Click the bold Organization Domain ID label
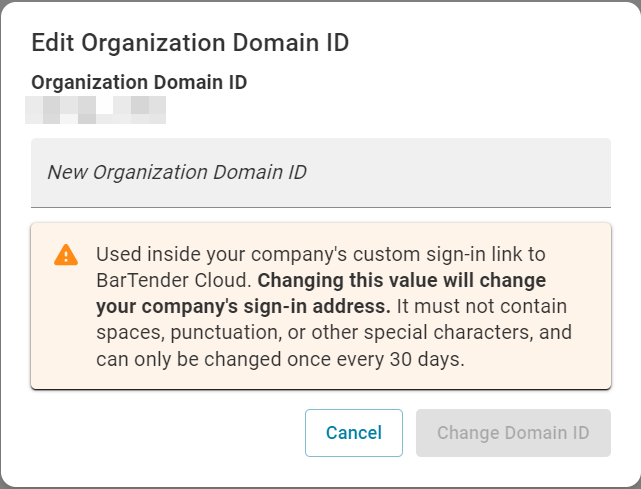The width and height of the screenshot is (641, 489). pos(139,82)
